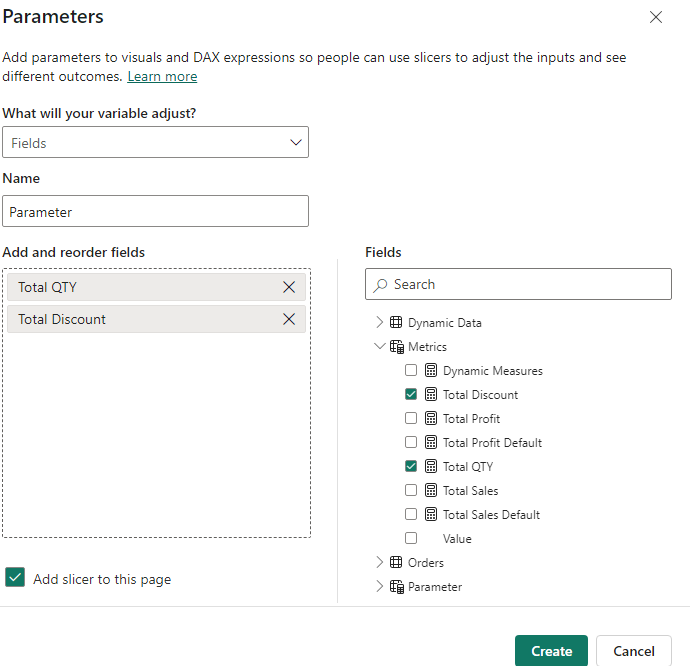This screenshot has width=690, height=666.
Task: Expand the Dynamic Data table
Action: tap(379, 323)
